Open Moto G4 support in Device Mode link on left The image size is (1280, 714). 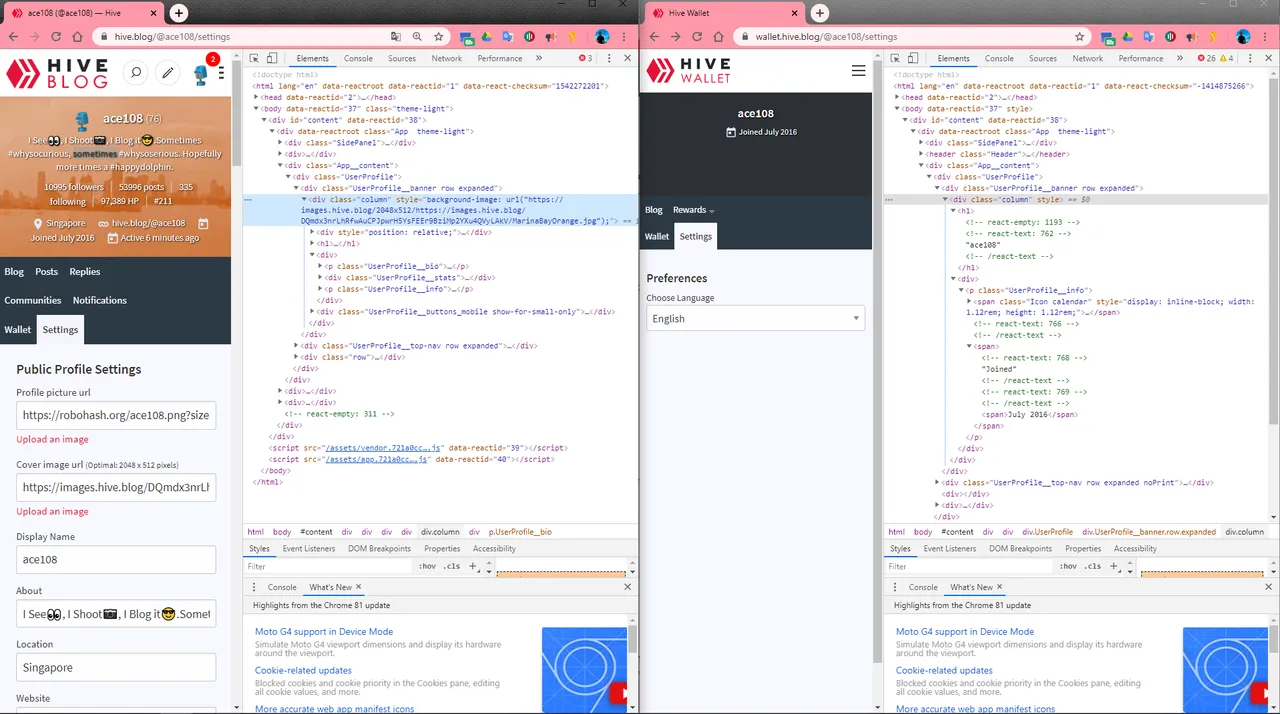pos(324,631)
